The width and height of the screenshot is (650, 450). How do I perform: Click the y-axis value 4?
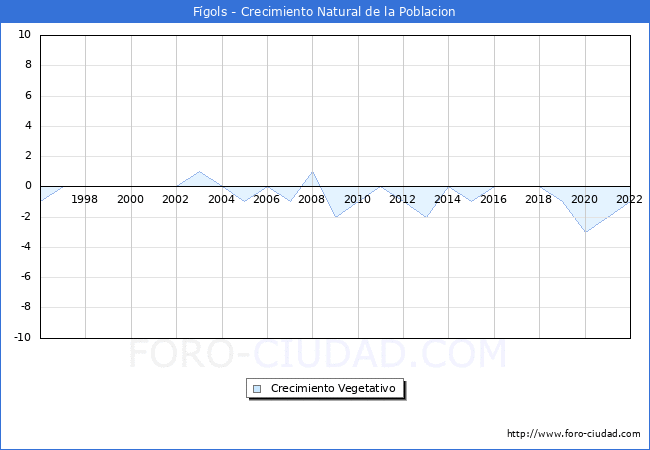pyautogui.click(x=28, y=126)
